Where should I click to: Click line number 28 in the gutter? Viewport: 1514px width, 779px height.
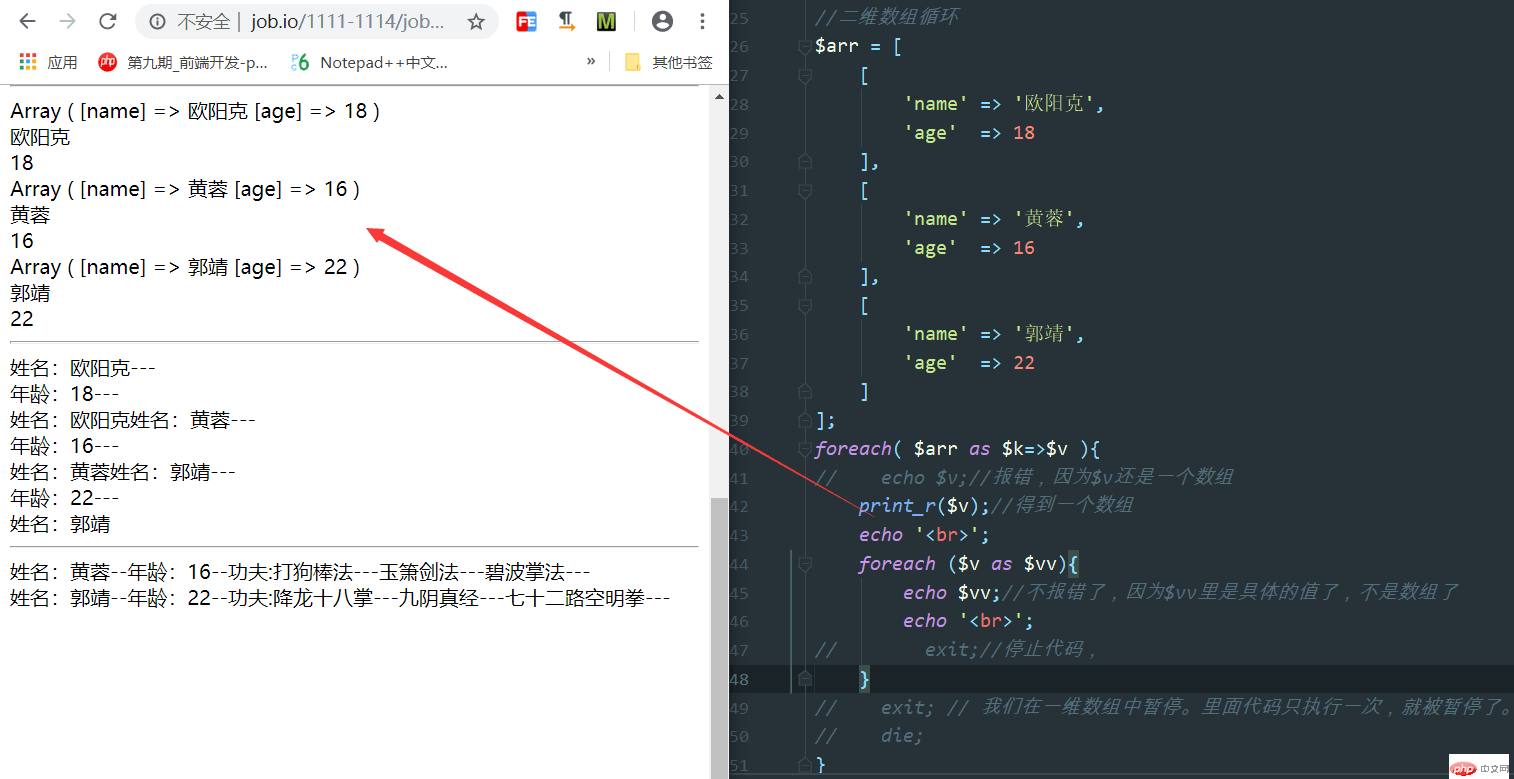(740, 103)
